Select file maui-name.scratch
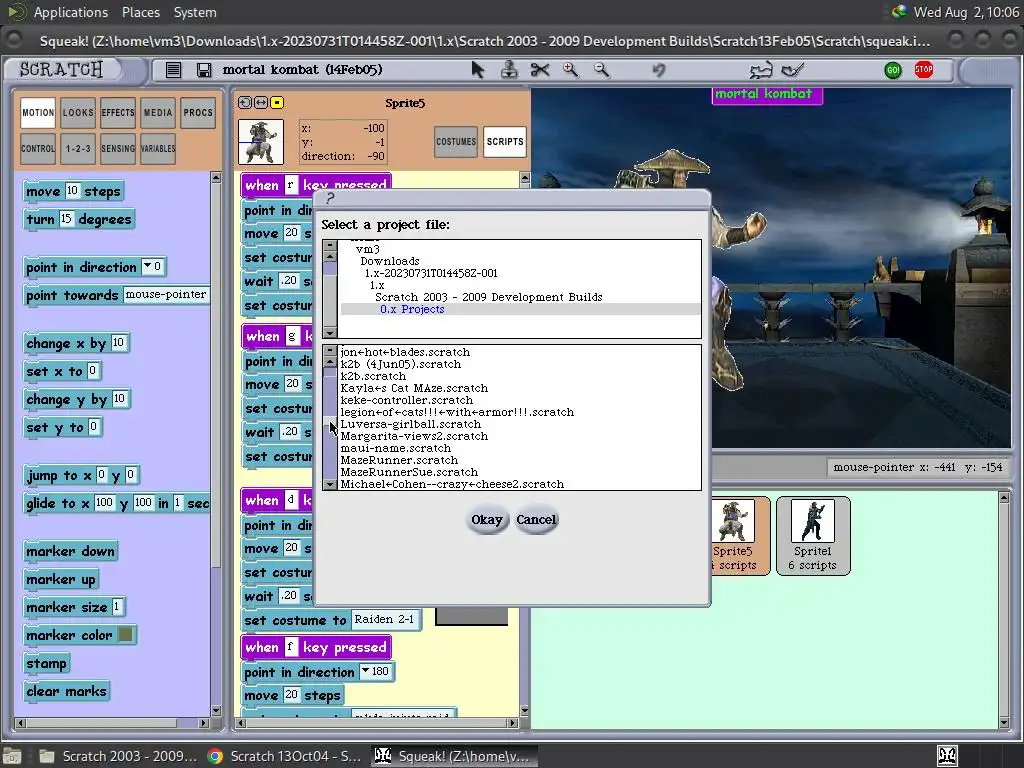Viewport: 1024px width, 768px height. point(395,449)
